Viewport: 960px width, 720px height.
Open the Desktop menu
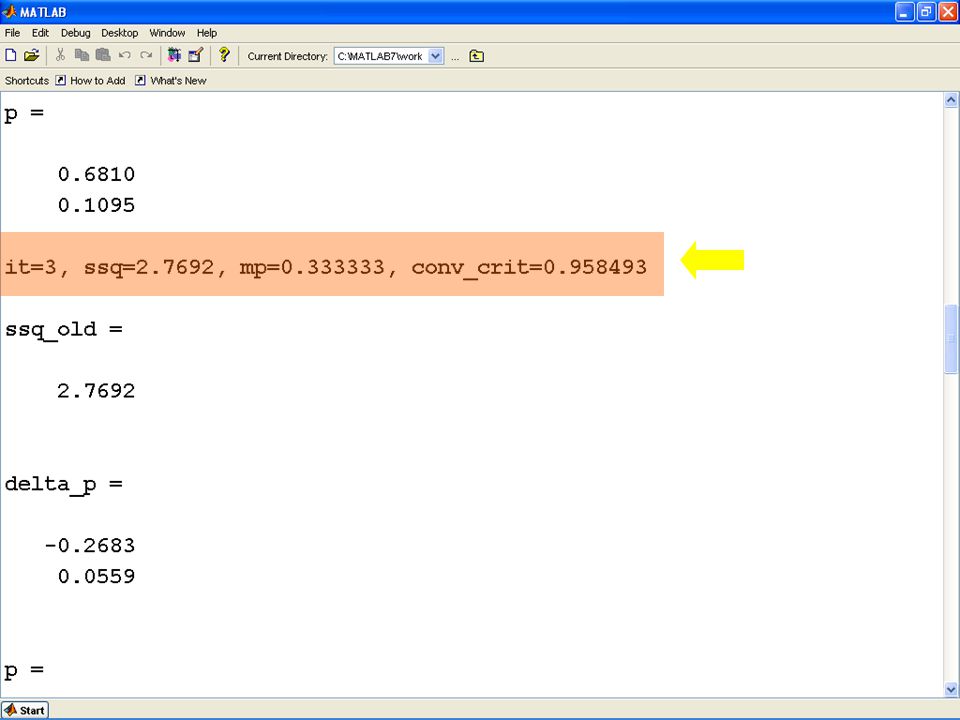(119, 33)
